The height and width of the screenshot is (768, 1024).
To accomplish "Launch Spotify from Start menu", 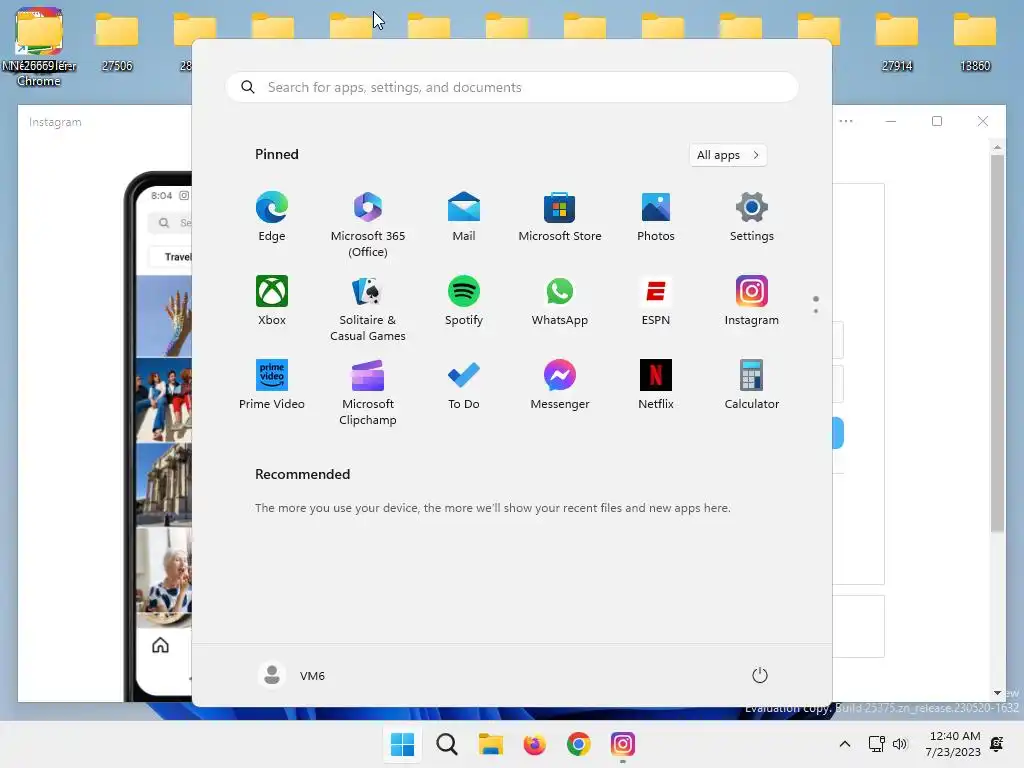I will (x=464, y=300).
